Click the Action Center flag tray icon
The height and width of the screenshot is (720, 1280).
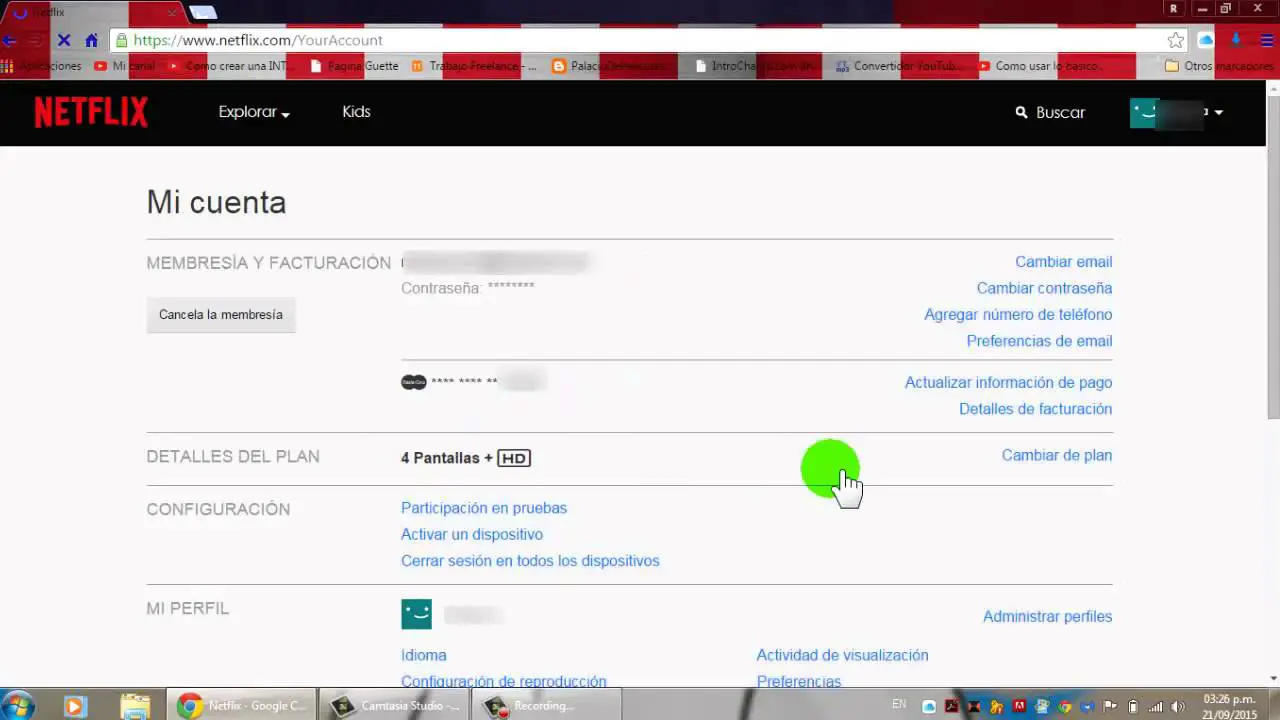[x=1110, y=707]
